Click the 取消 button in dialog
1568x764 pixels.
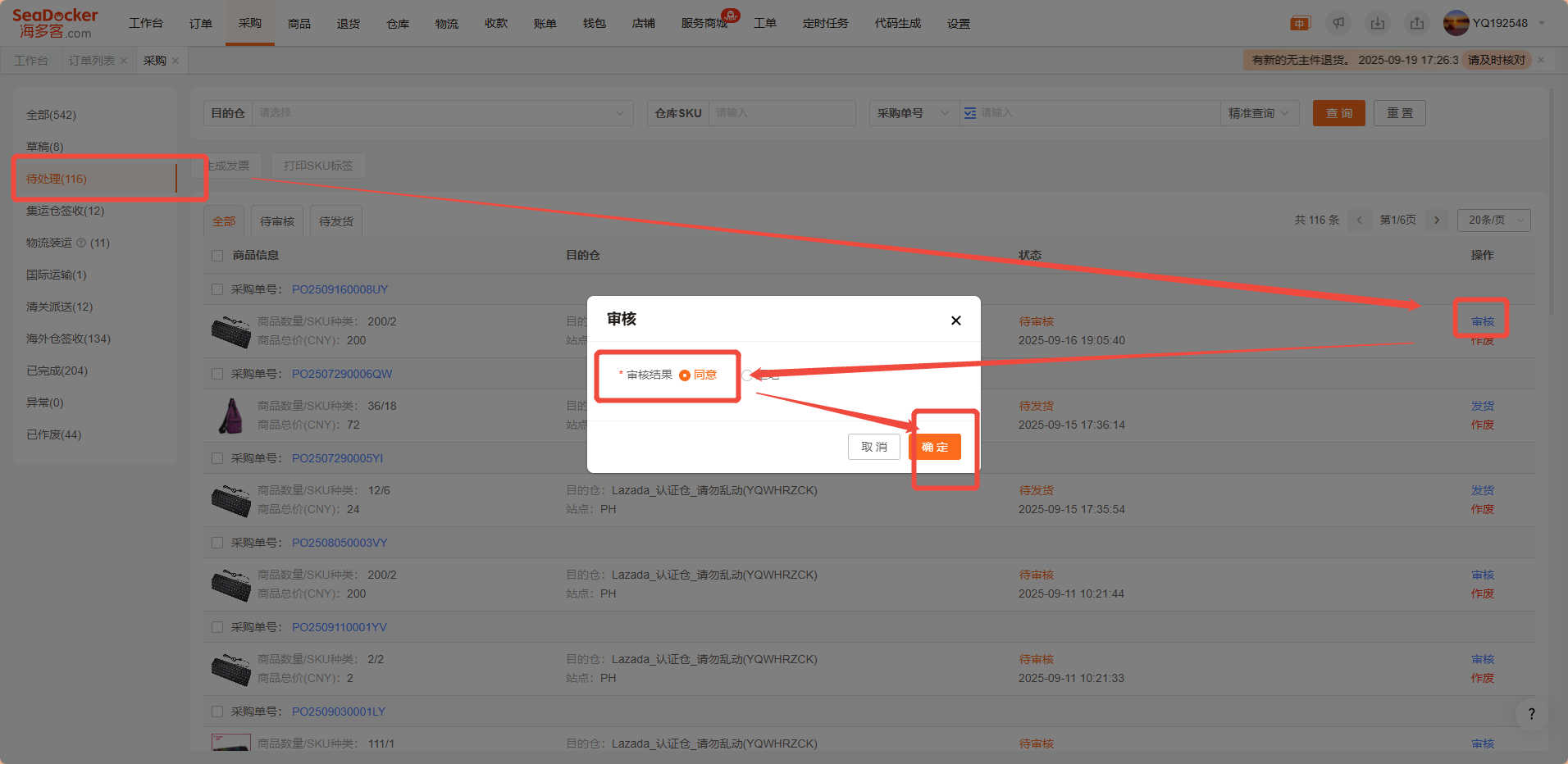tap(873, 447)
